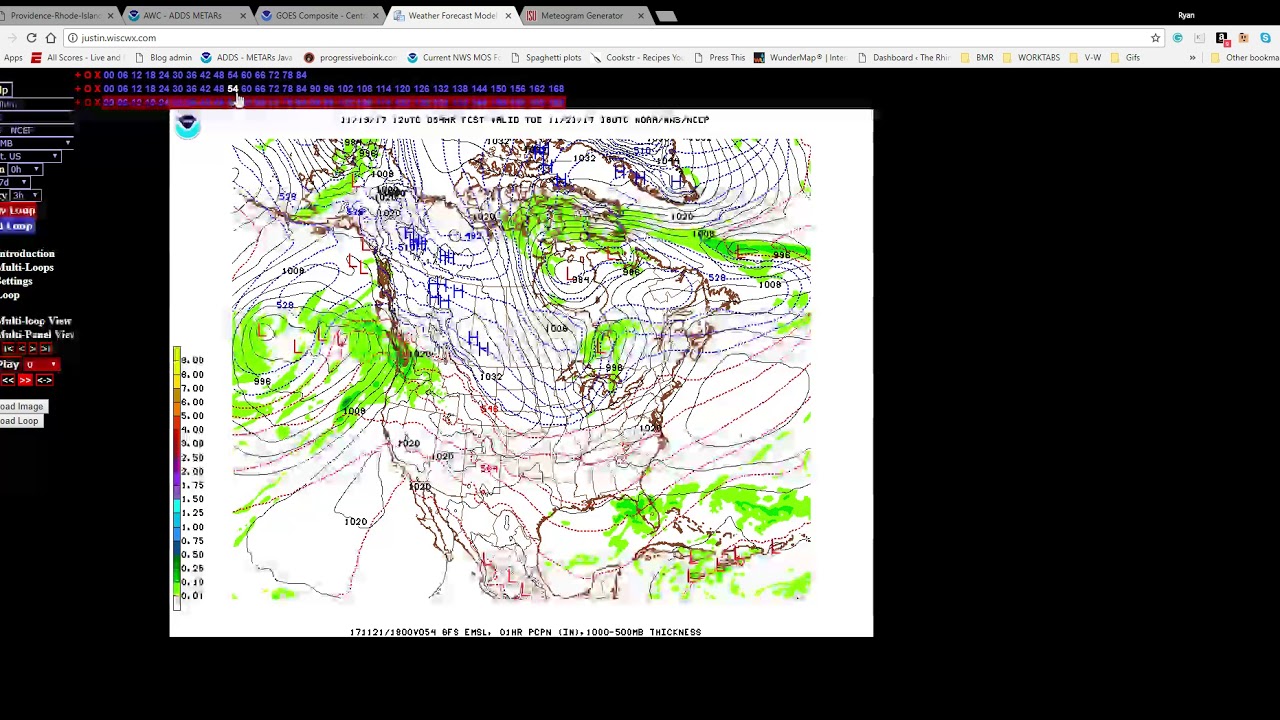Set rock mode with the <-> button
Screen dimensions: 1280x720
point(44,380)
